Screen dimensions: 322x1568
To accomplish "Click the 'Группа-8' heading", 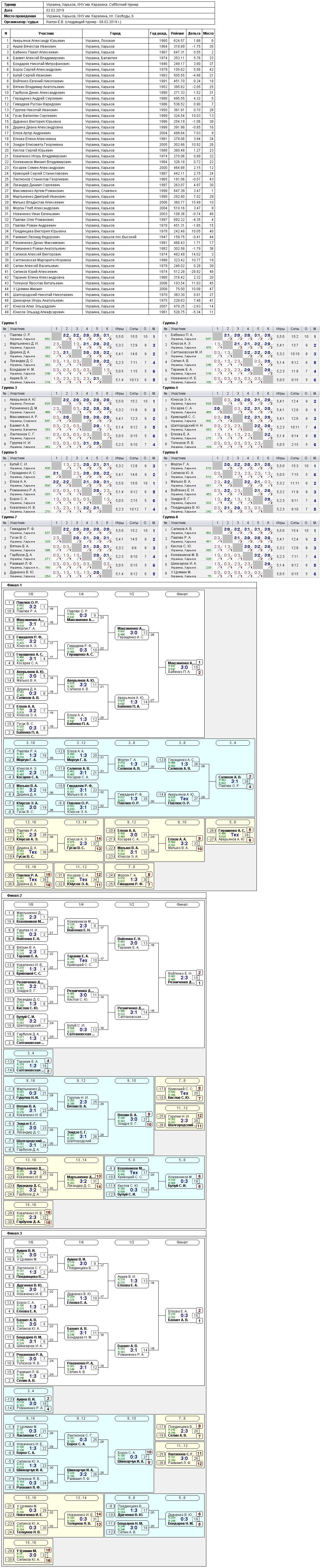I will click(x=171, y=517).
